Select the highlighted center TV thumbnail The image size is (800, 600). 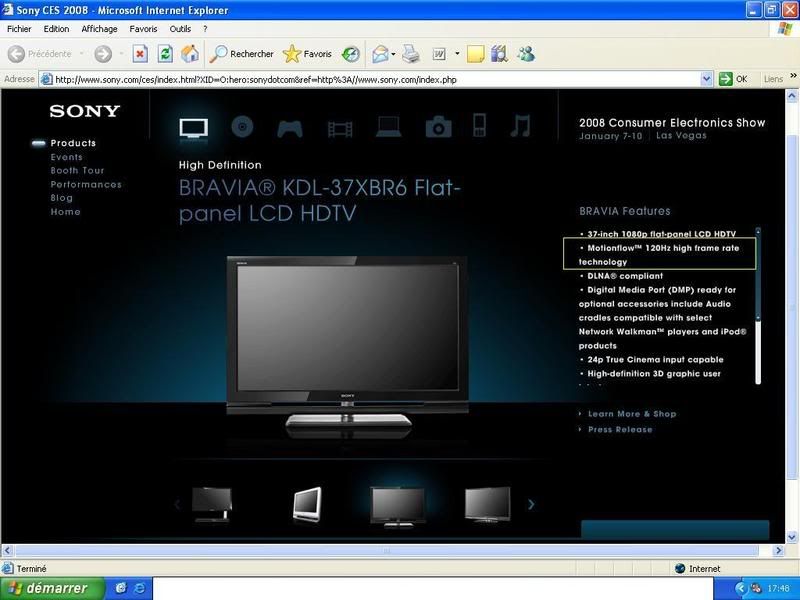click(397, 506)
